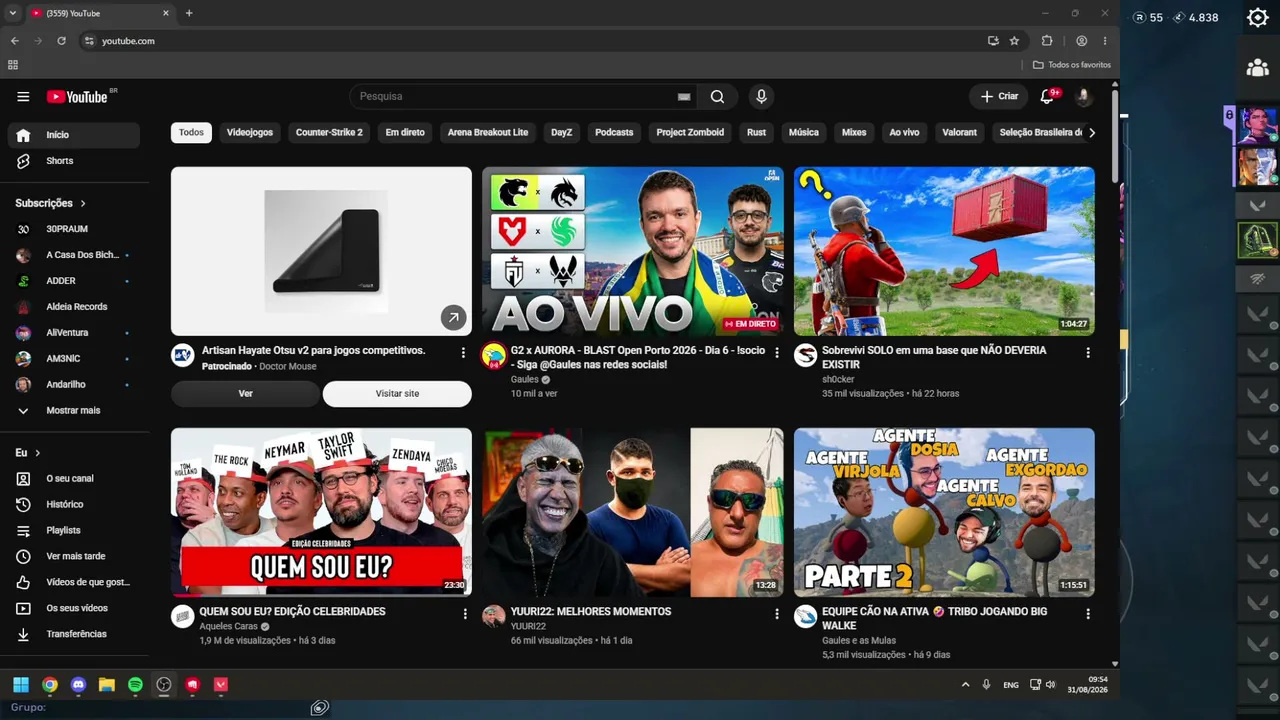Select the Todos filter chip

click(x=191, y=133)
